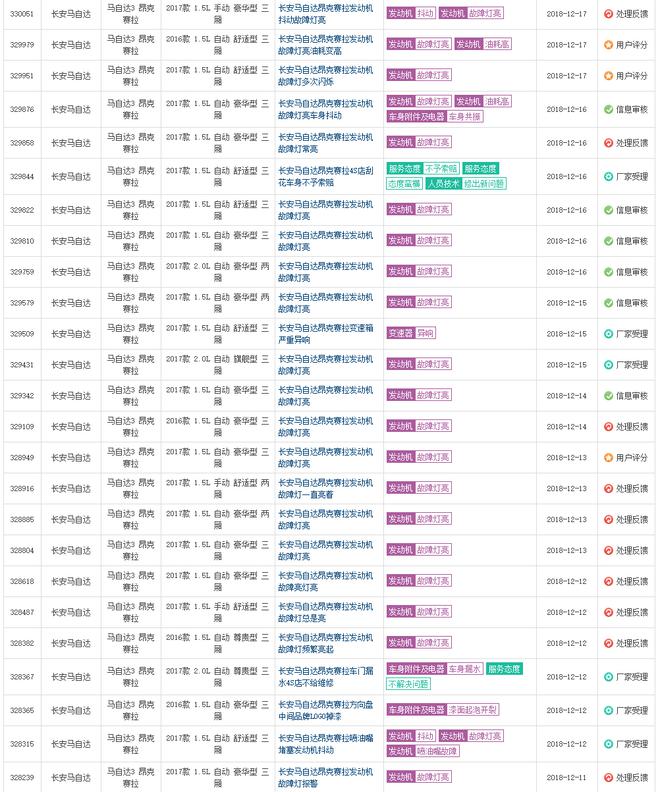Click the green status icon for complaint 329759
The width and height of the screenshot is (660, 792).
(608, 272)
